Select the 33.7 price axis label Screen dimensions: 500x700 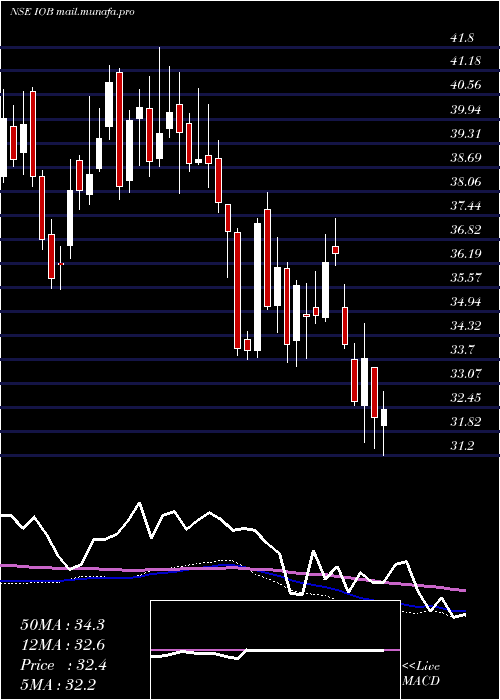pos(462,350)
